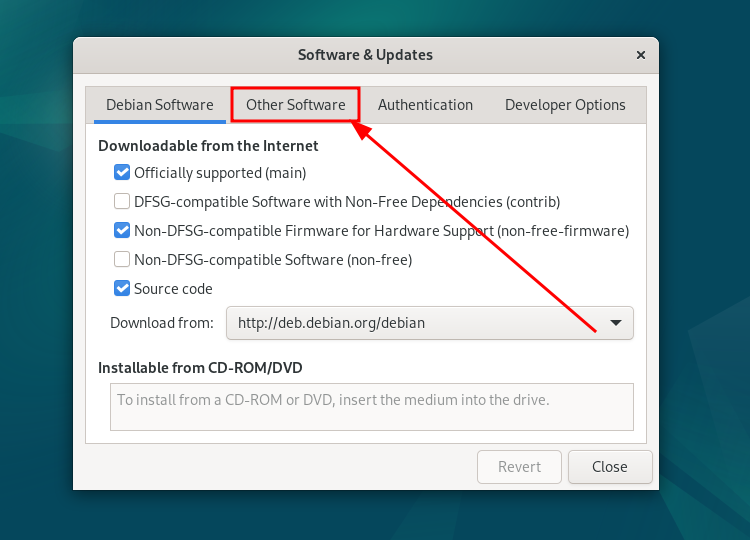Click the CD-ROM insert medium hint text

[x=333, y=400]
